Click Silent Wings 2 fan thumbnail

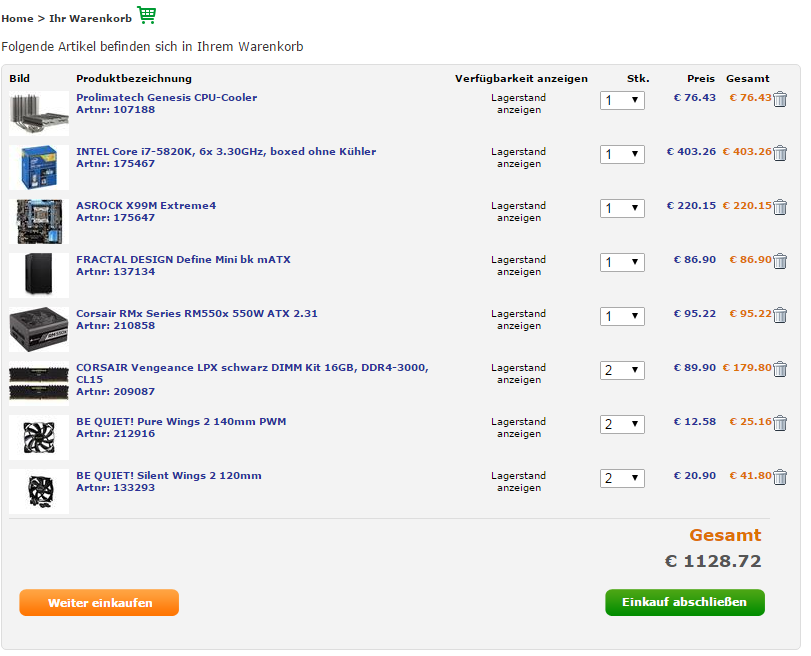tap(39, 491)
